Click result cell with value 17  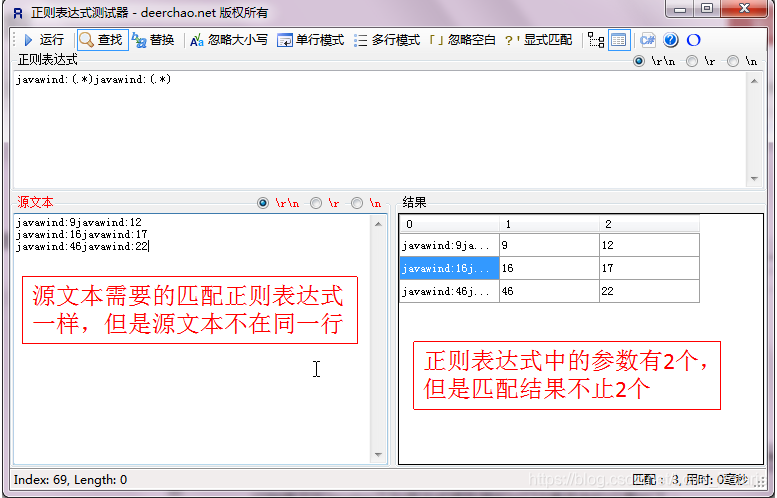pos(650,268)
